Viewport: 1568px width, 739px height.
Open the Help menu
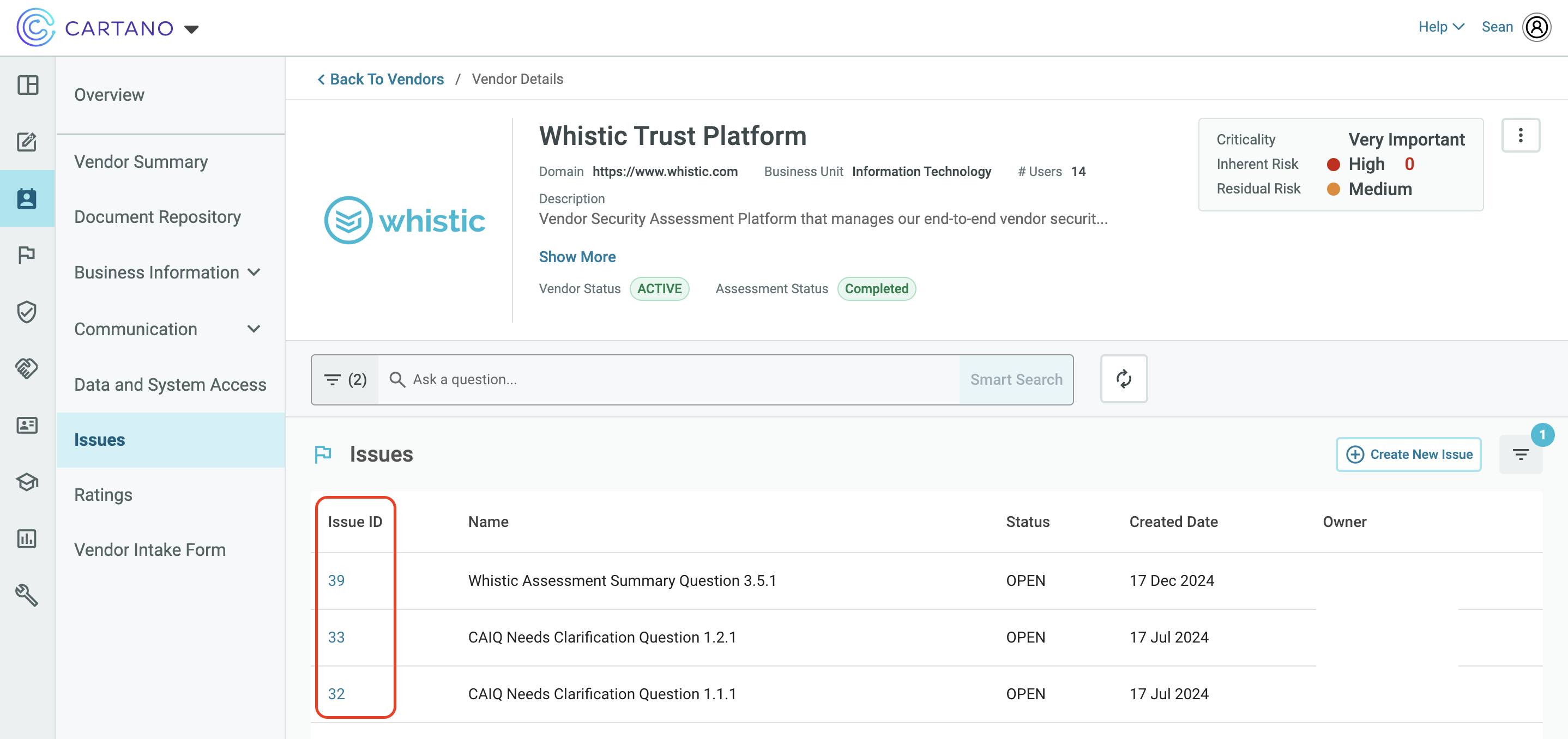click(x=1441, y=27)
